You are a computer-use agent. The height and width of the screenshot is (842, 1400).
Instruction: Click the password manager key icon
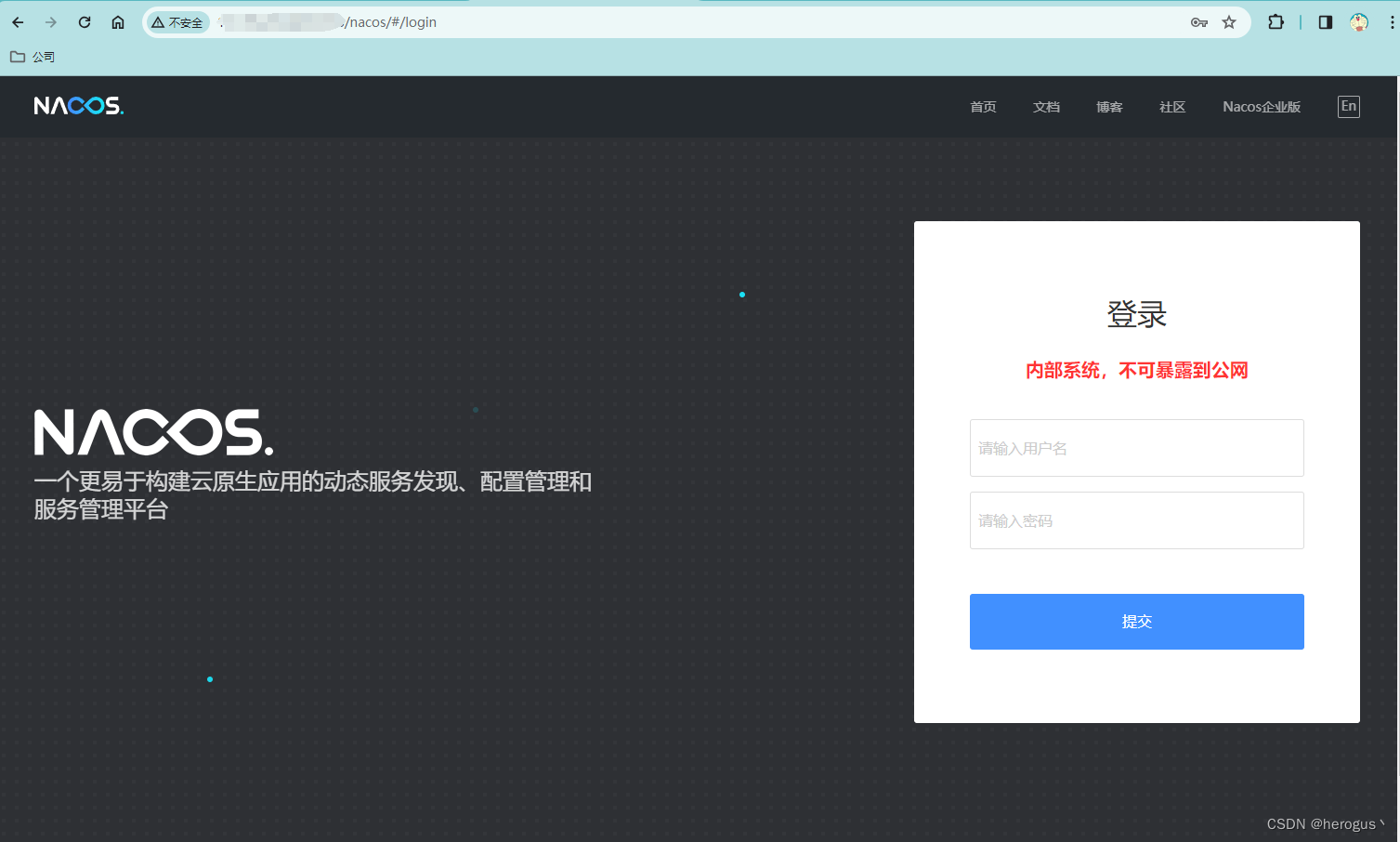(1198, 21)
